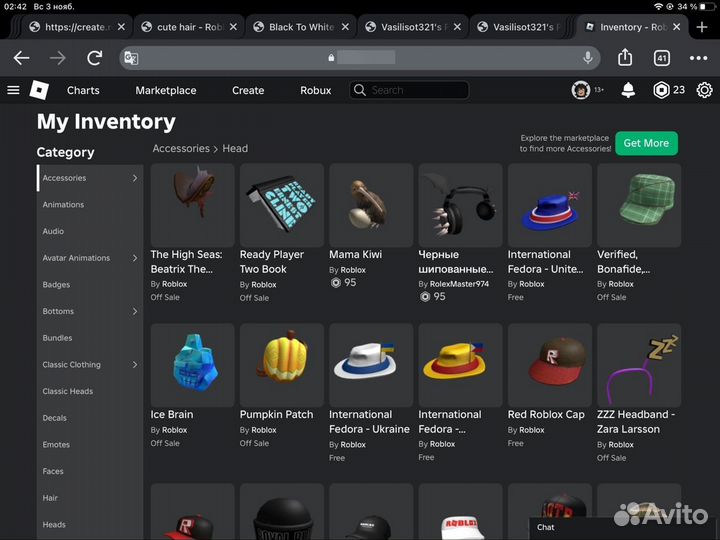Tap the browser share icon
The width and height of the screenshot is (720, 540).
tap(624, 58)
